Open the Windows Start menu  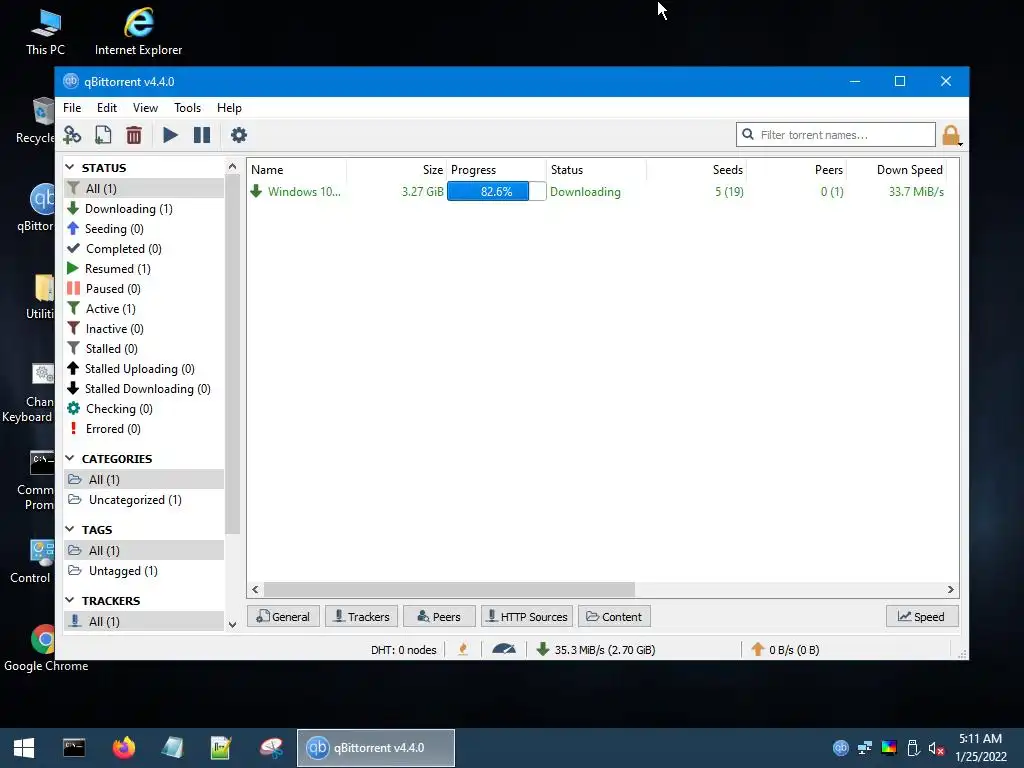click(24, 748)
